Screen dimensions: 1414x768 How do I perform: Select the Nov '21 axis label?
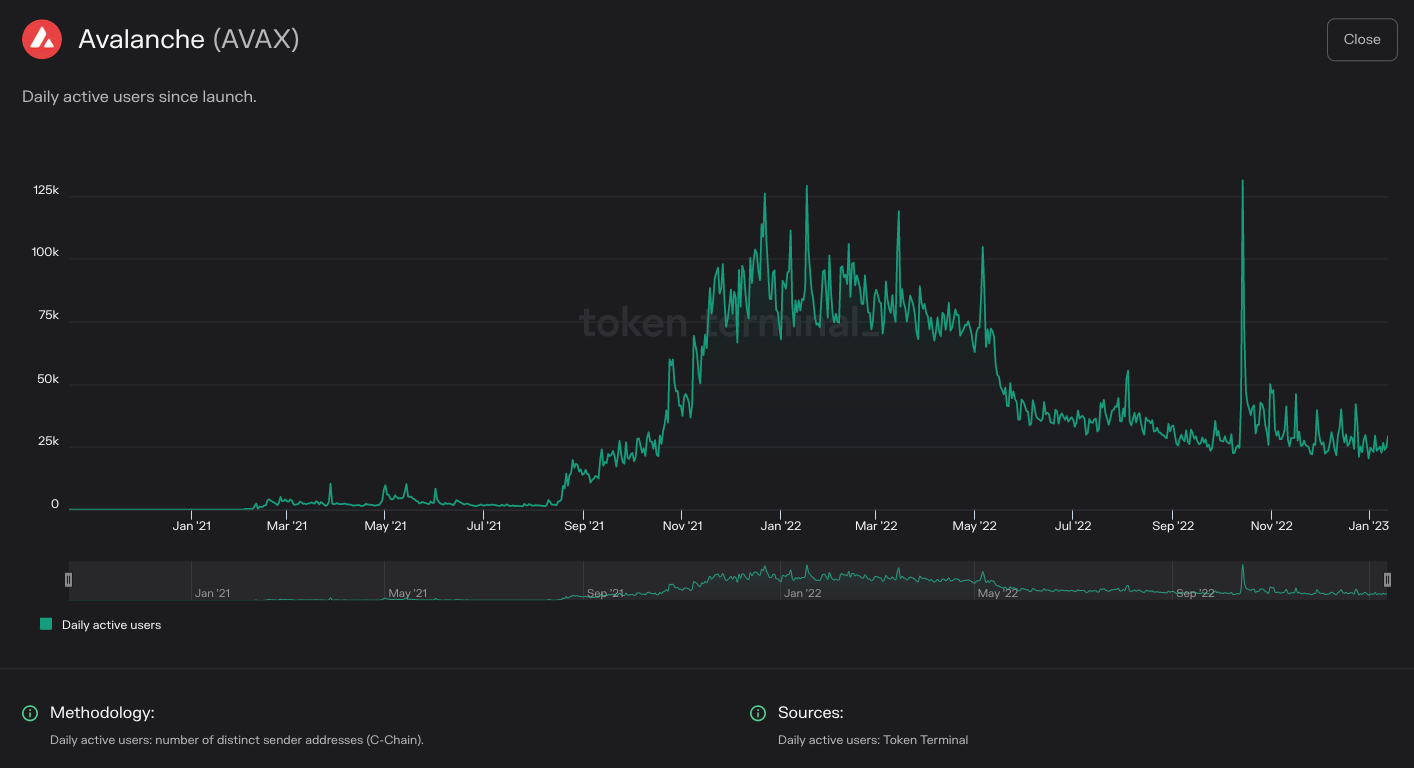[x=682, y=525]
